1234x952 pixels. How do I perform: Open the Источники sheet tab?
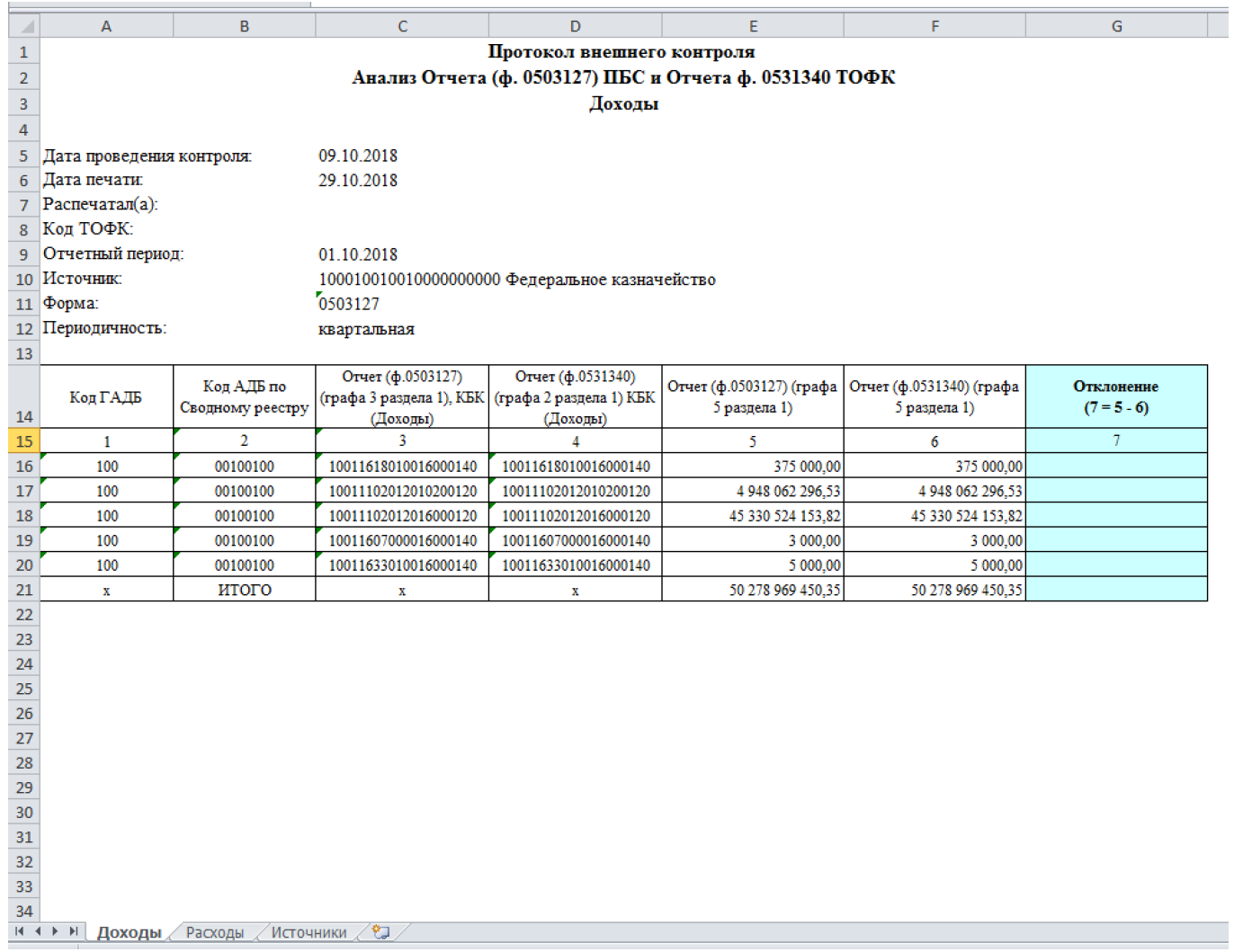[x=308, y=933]
